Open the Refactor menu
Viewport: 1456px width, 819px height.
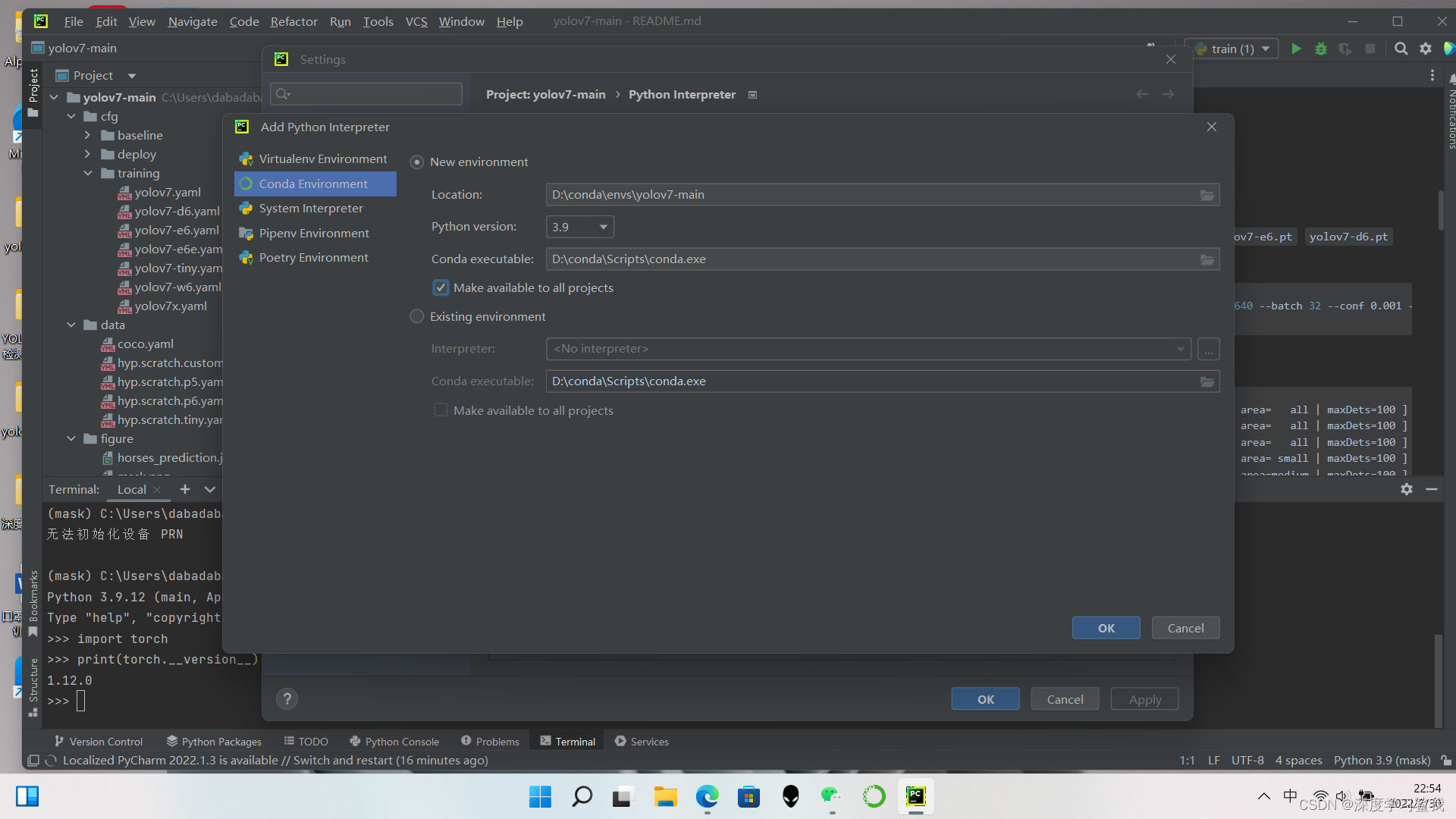pos(293,21)
